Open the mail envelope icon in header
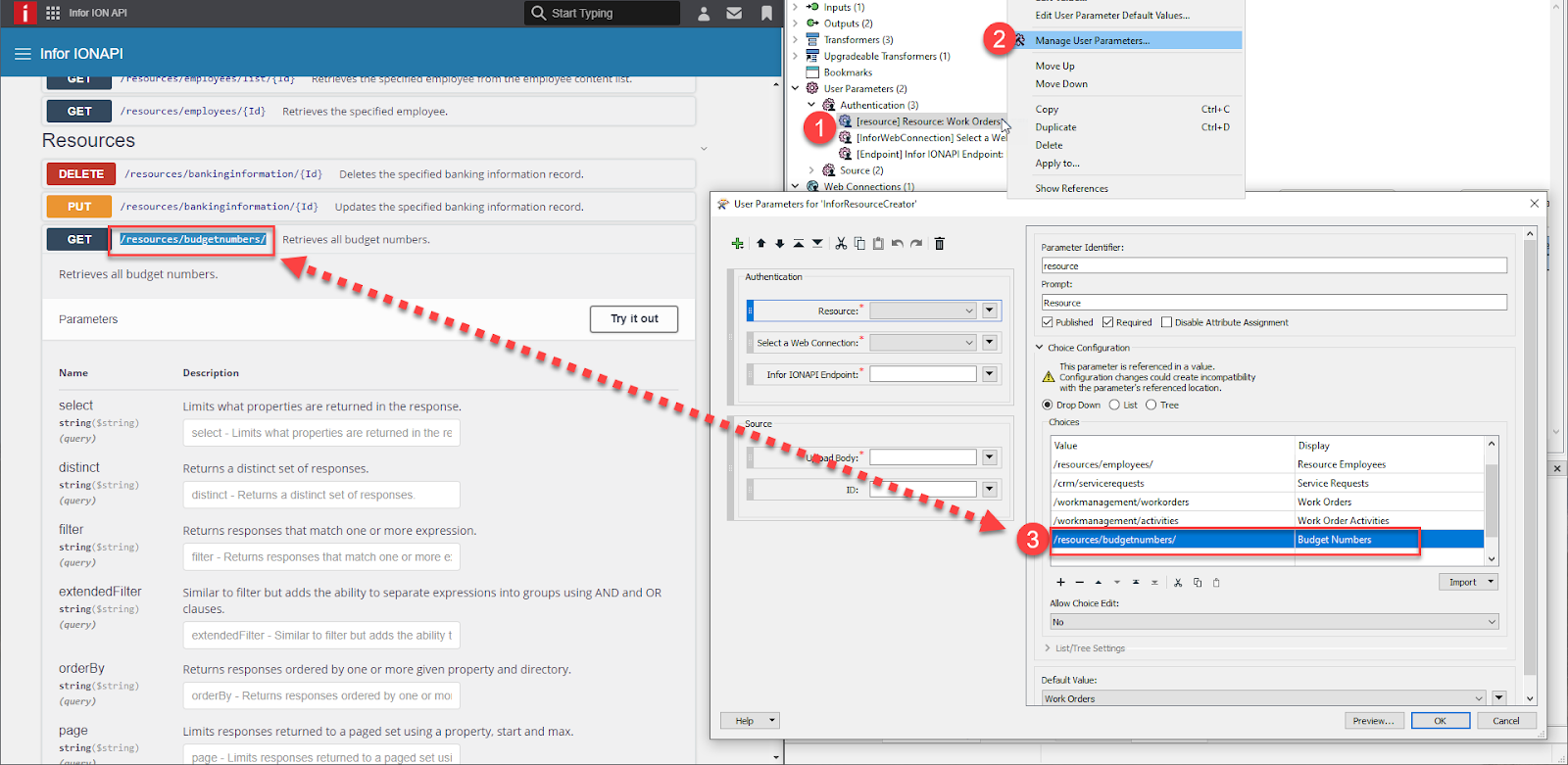This screenshot has width=1568, height=765. (x=734, y=14)
